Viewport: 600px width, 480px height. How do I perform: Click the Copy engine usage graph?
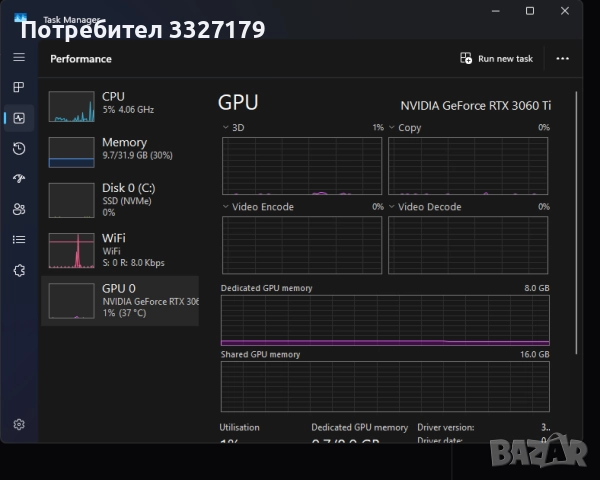click(x=468, y=166)
